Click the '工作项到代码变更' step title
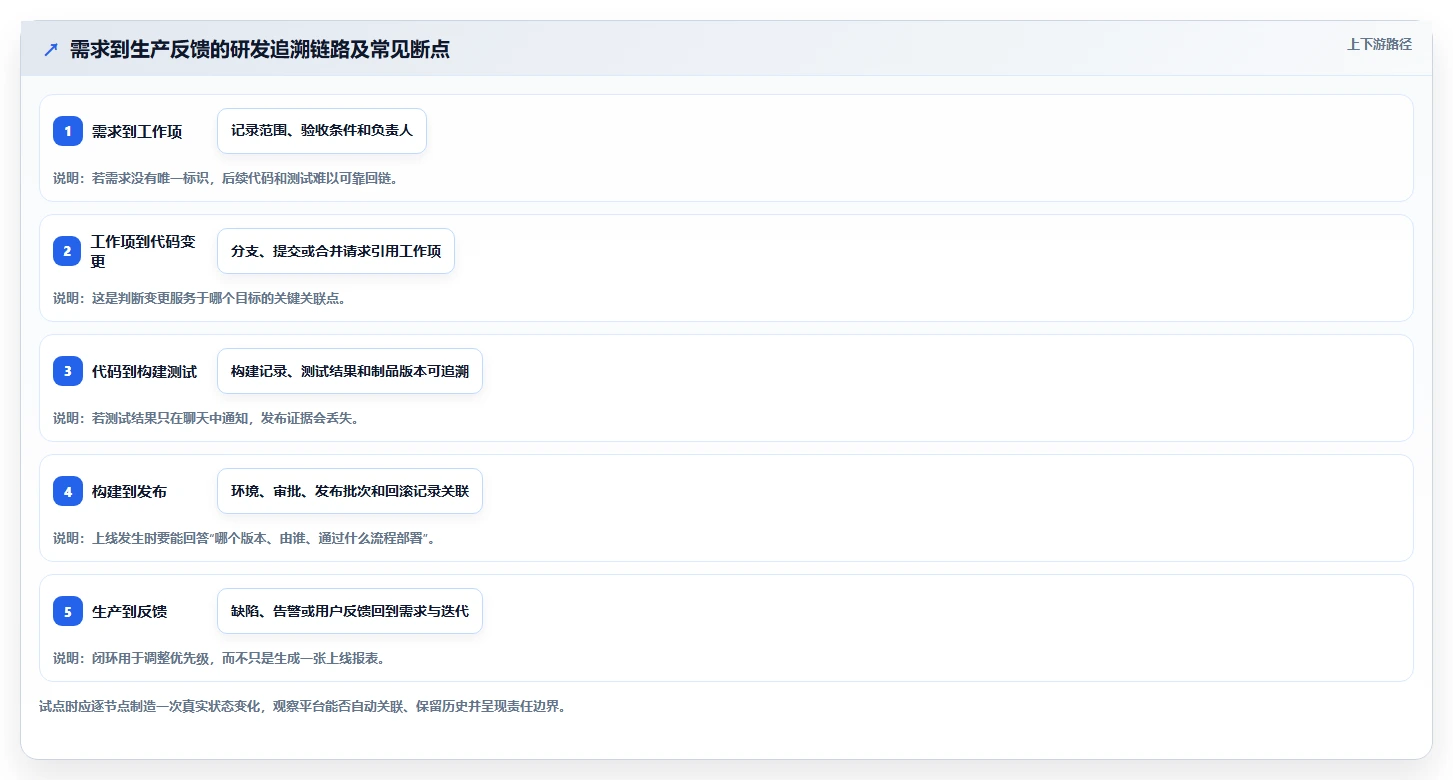 [144, 251]
